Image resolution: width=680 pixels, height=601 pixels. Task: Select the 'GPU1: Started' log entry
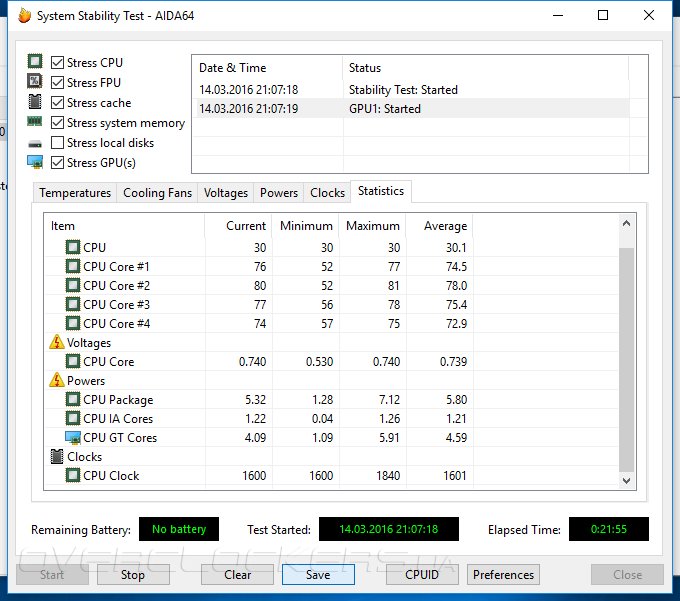tap(385, 109)
